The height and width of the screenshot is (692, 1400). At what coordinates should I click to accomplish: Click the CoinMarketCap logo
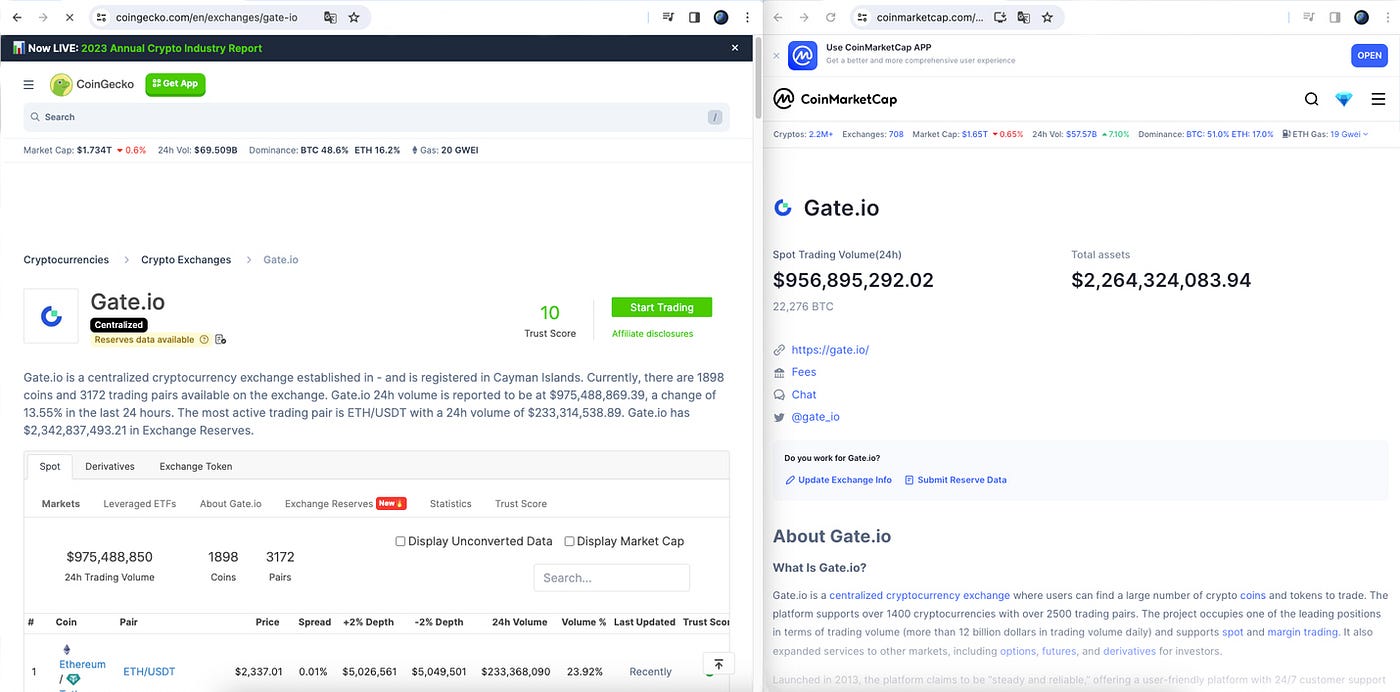(x=835, y=99)
